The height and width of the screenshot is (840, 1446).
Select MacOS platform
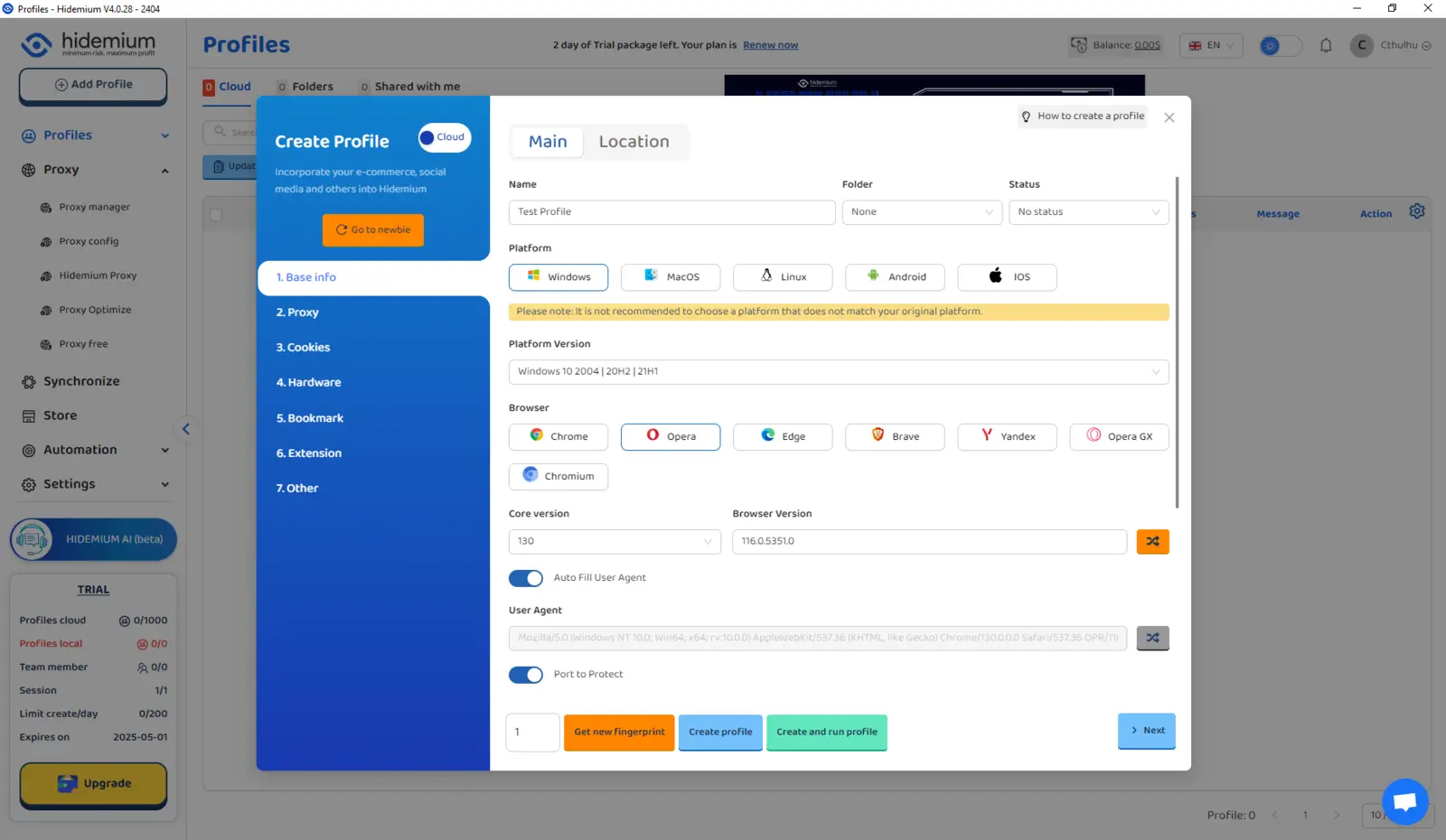coord(671,277)
